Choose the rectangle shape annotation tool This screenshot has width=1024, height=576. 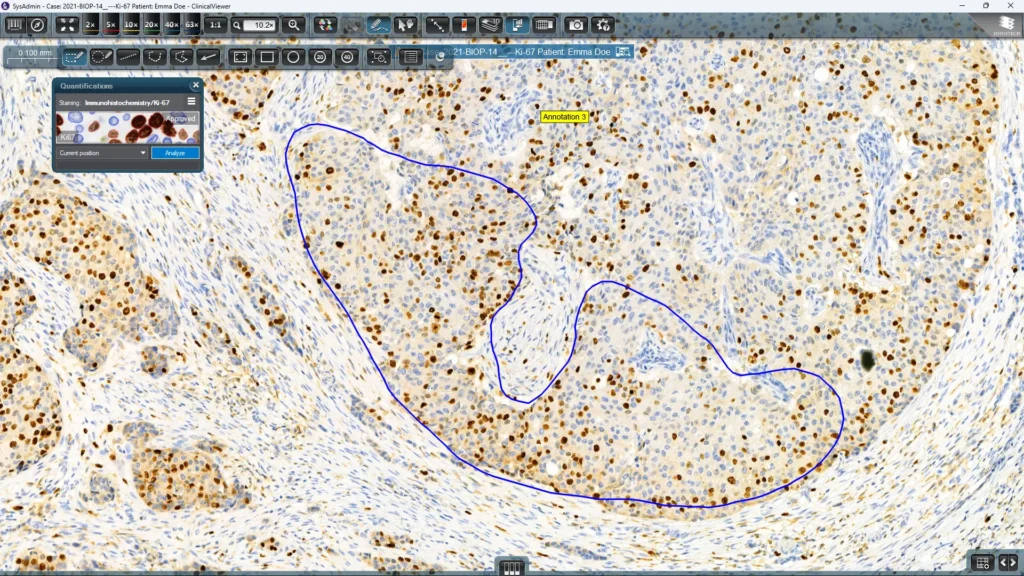click(267, 57)
